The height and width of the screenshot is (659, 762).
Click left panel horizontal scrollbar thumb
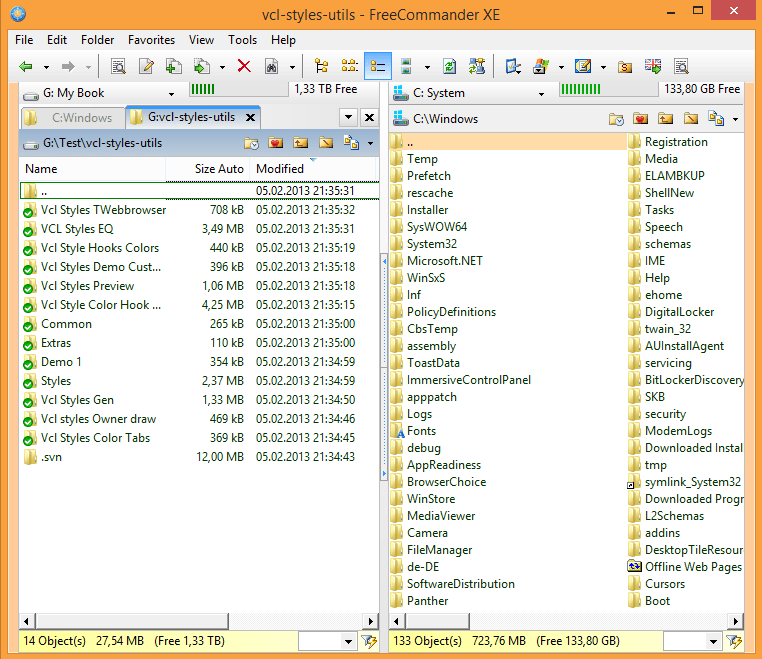[132, 621]
